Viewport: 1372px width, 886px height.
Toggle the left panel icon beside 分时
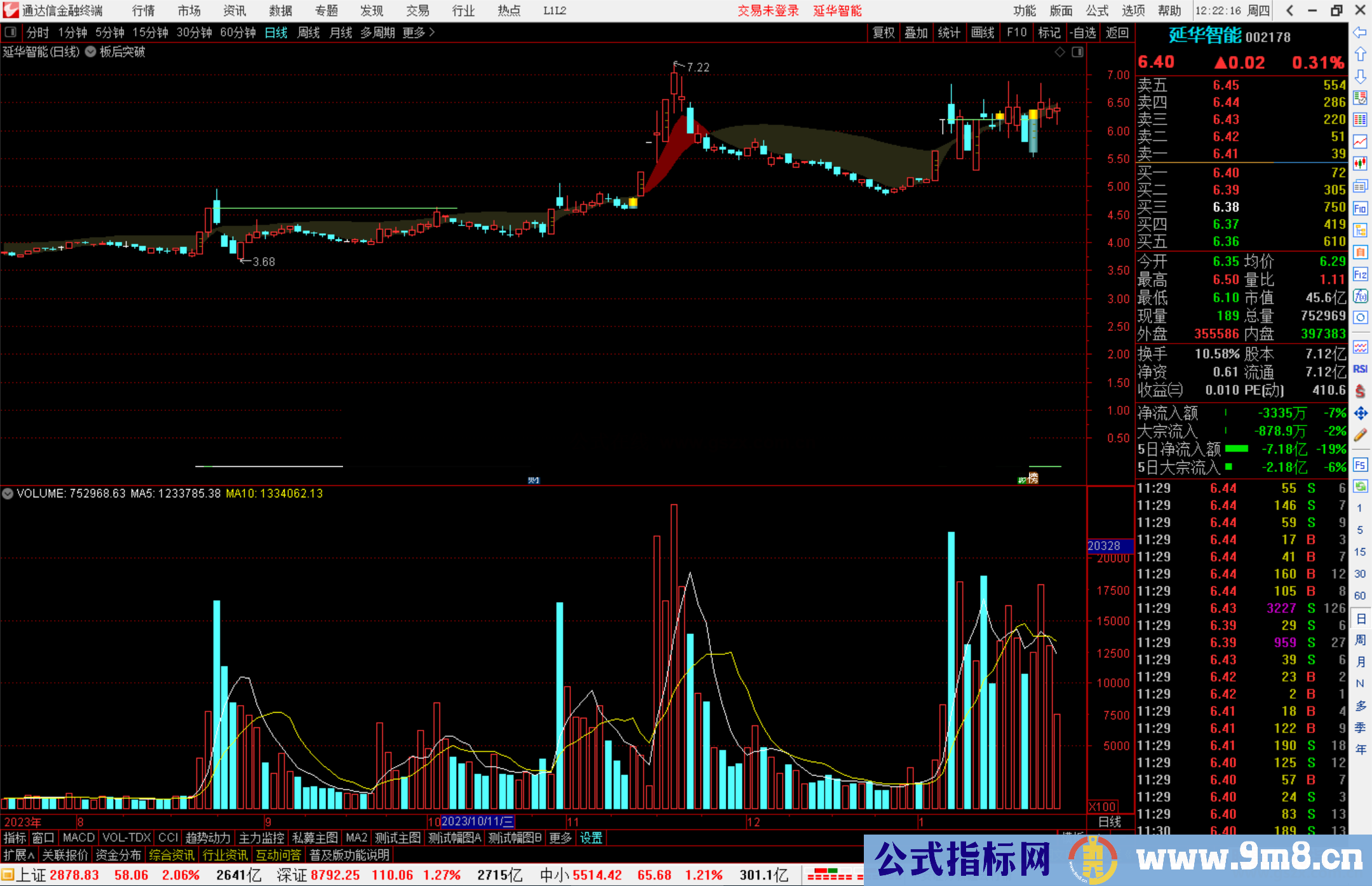11,32
